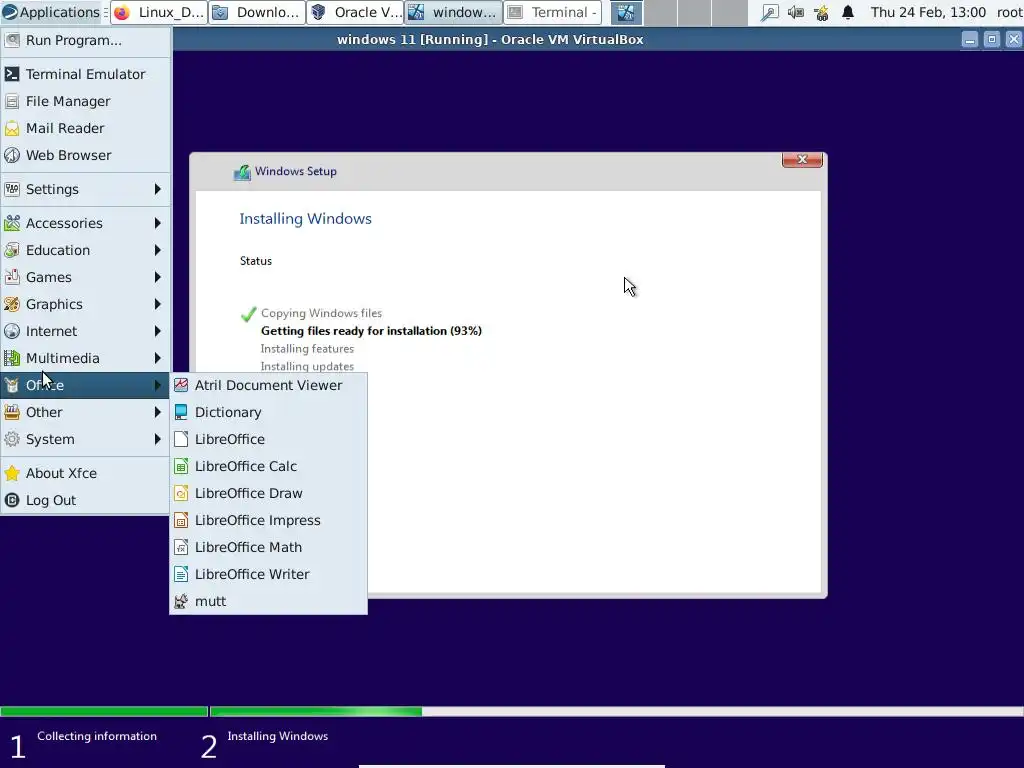Image resolution: width=1024 pixels, height=768 pixels.
Task: Click the Settings category icon
Action: pyautogui.click(x=12, y=189)
